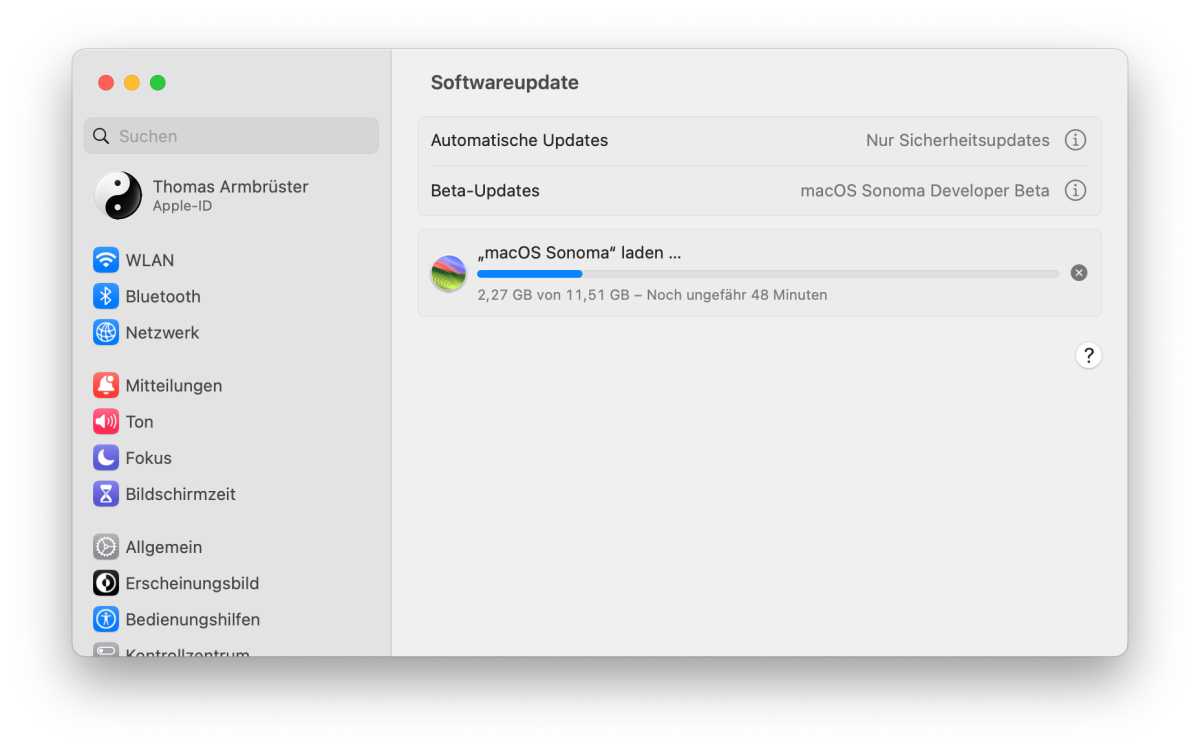1200x752 pixels.
Task: Select the Fokus moon icon
Action: [x=106, y=457]
